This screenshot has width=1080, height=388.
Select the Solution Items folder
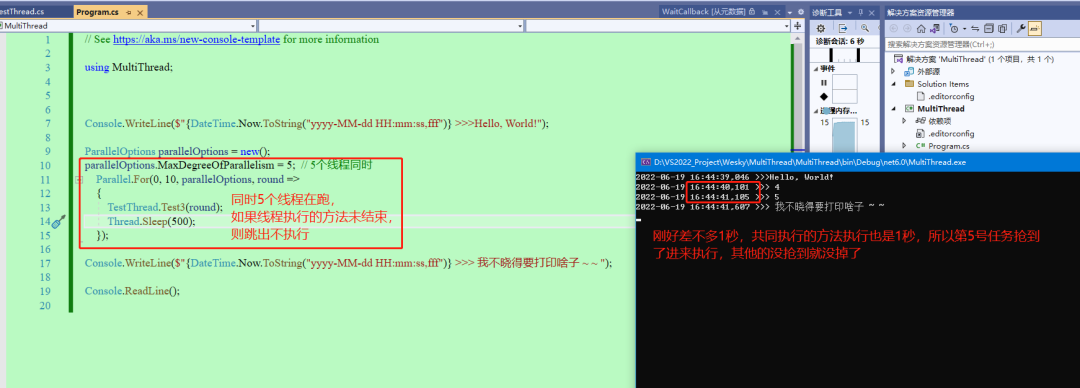(943, 84)
